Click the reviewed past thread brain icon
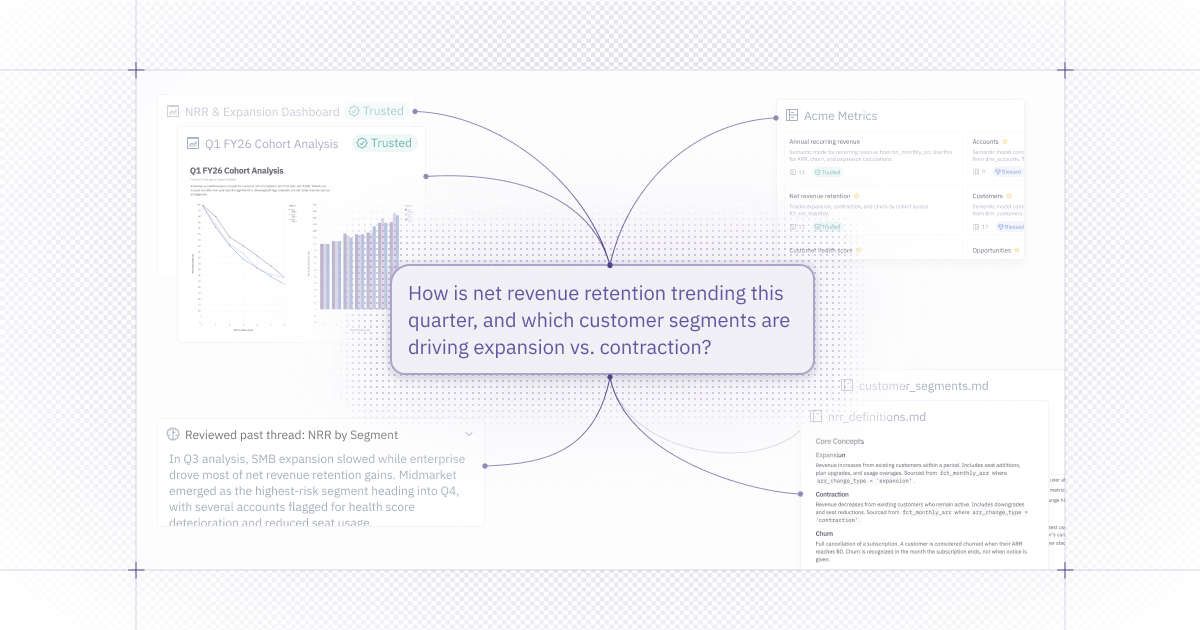This screenshot has width=1200, height=630. 173,435
